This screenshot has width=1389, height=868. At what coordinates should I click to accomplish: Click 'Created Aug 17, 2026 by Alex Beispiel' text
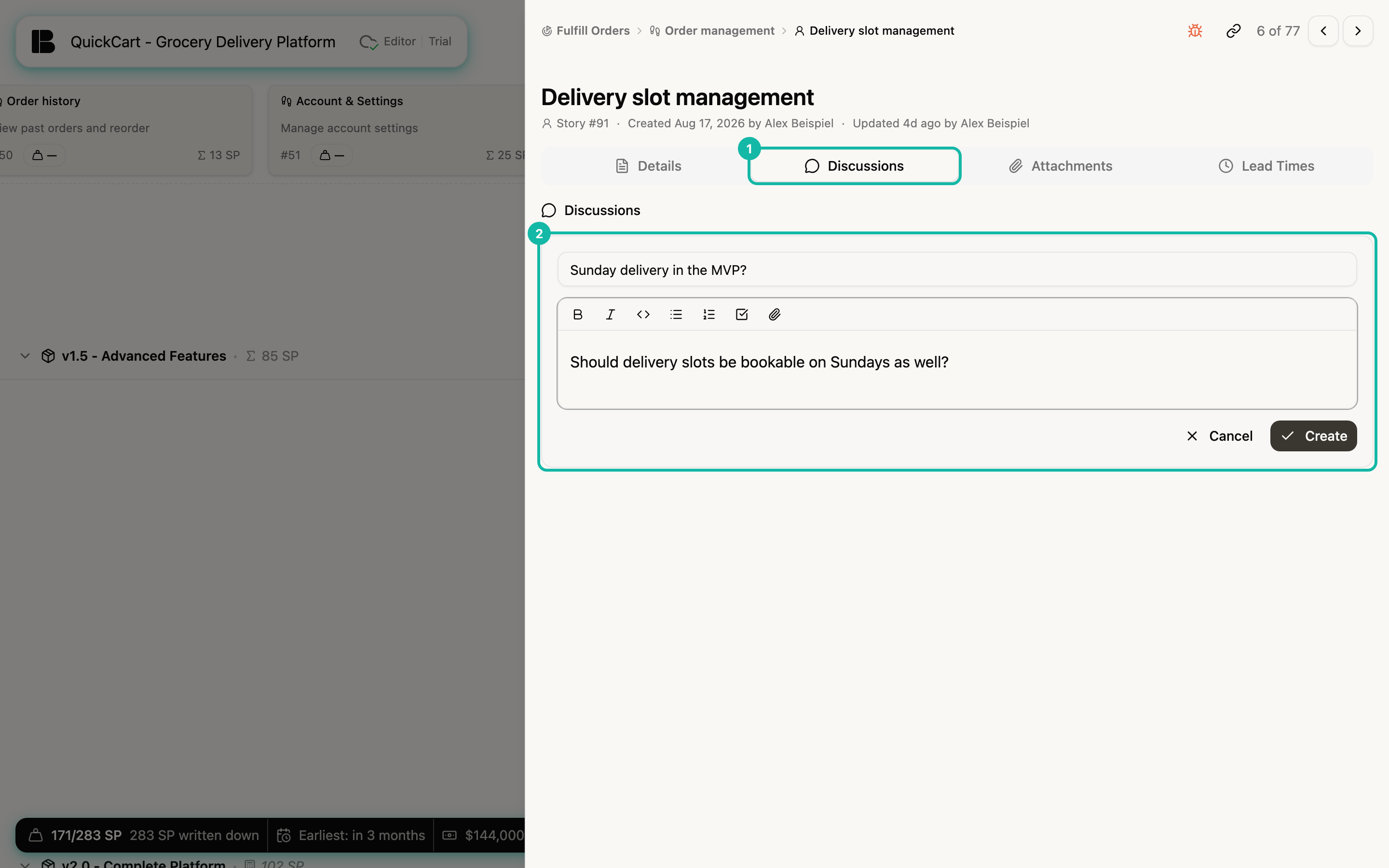pyautogui.click(x=730, y=123)
